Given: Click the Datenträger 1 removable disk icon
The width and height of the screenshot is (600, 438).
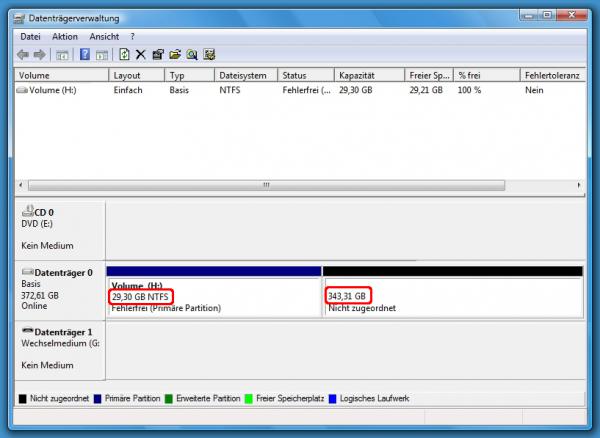Looking at the screenshot, I should click(x=28, y=331).
